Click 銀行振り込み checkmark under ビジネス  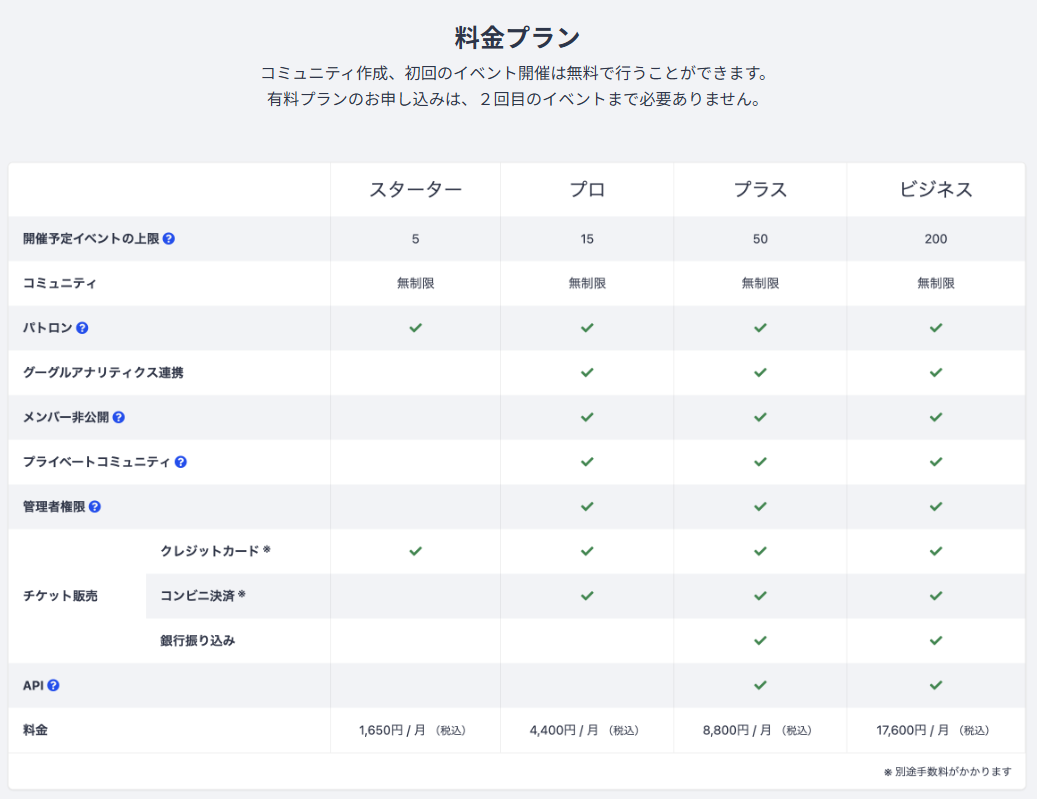click(936, 641)
